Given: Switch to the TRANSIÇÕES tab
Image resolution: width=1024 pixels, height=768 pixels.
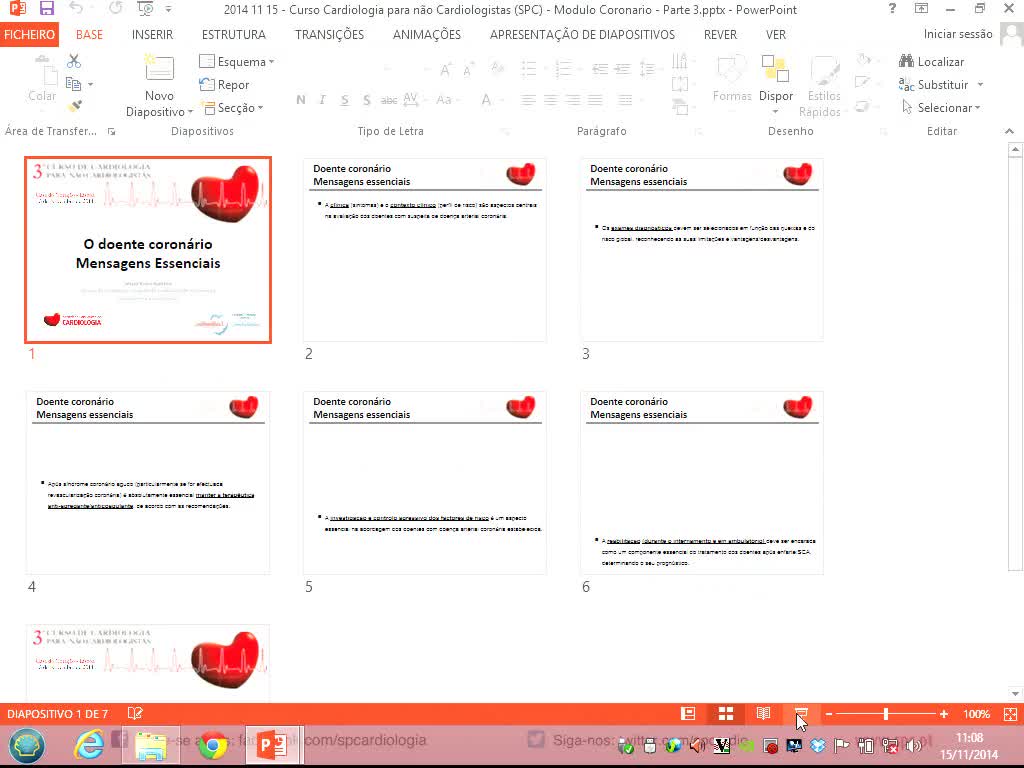Looking at the screenshot, I should point(329,35).
